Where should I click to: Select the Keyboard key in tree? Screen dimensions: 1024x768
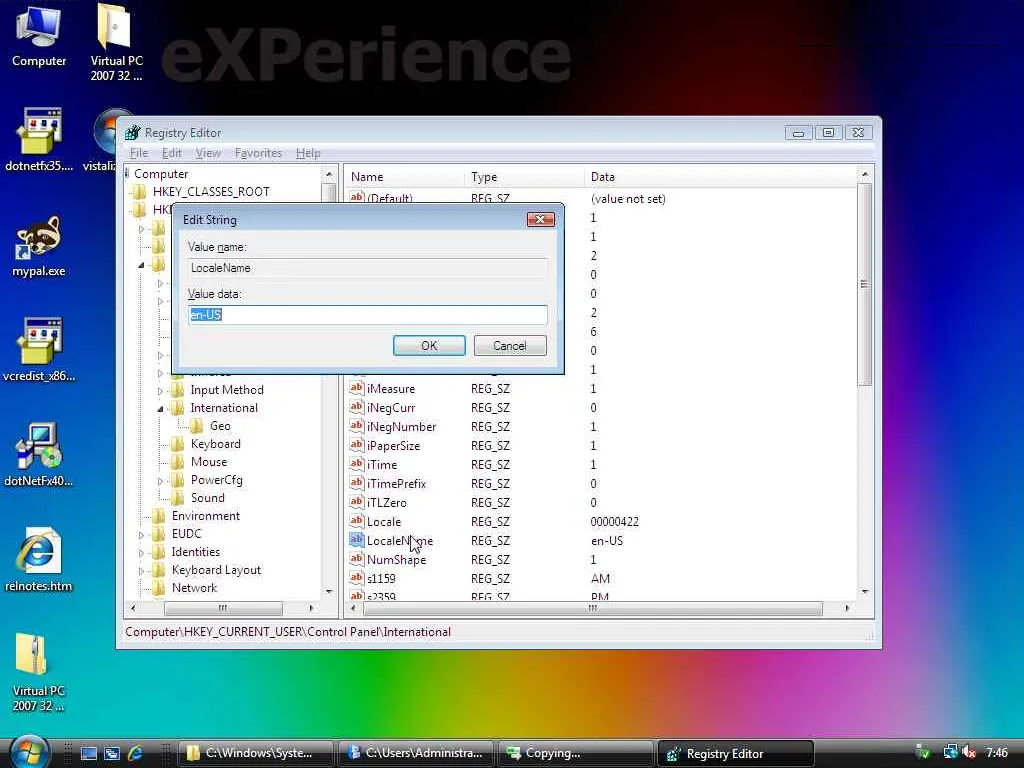(x=216, y=444)
